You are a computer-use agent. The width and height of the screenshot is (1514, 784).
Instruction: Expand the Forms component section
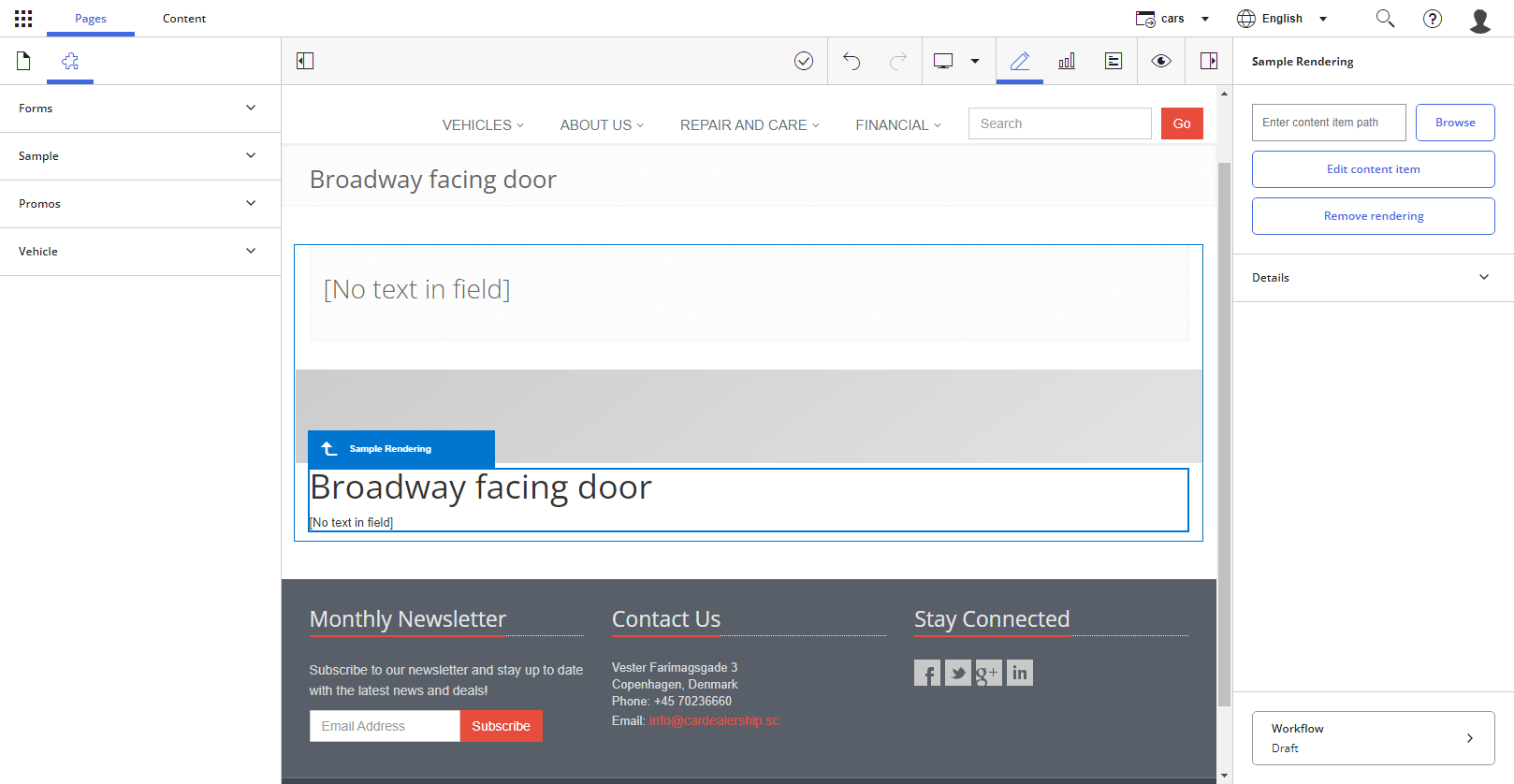140,109
